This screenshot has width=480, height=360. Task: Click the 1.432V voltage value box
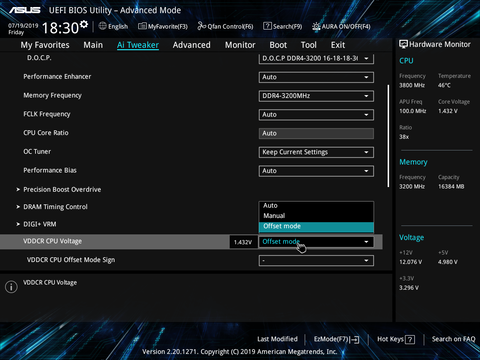(x=243, y=242)
